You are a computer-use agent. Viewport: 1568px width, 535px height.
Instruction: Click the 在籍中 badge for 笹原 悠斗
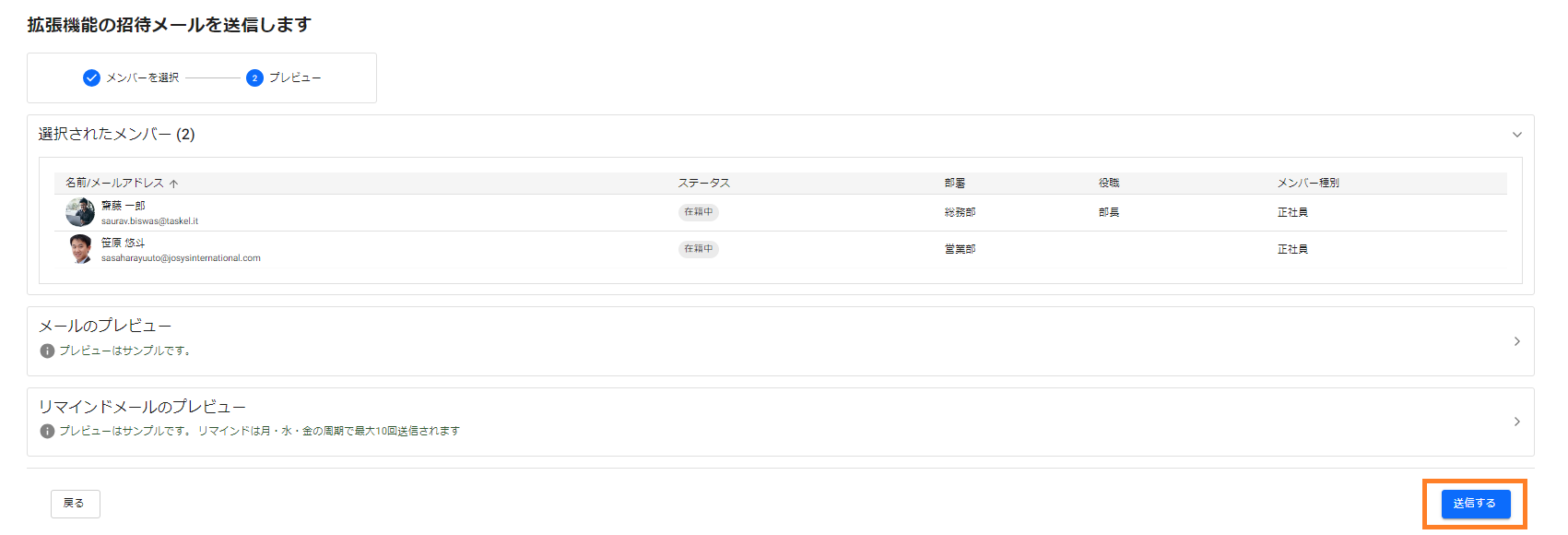pyautogui.click(x=698, y=249)
